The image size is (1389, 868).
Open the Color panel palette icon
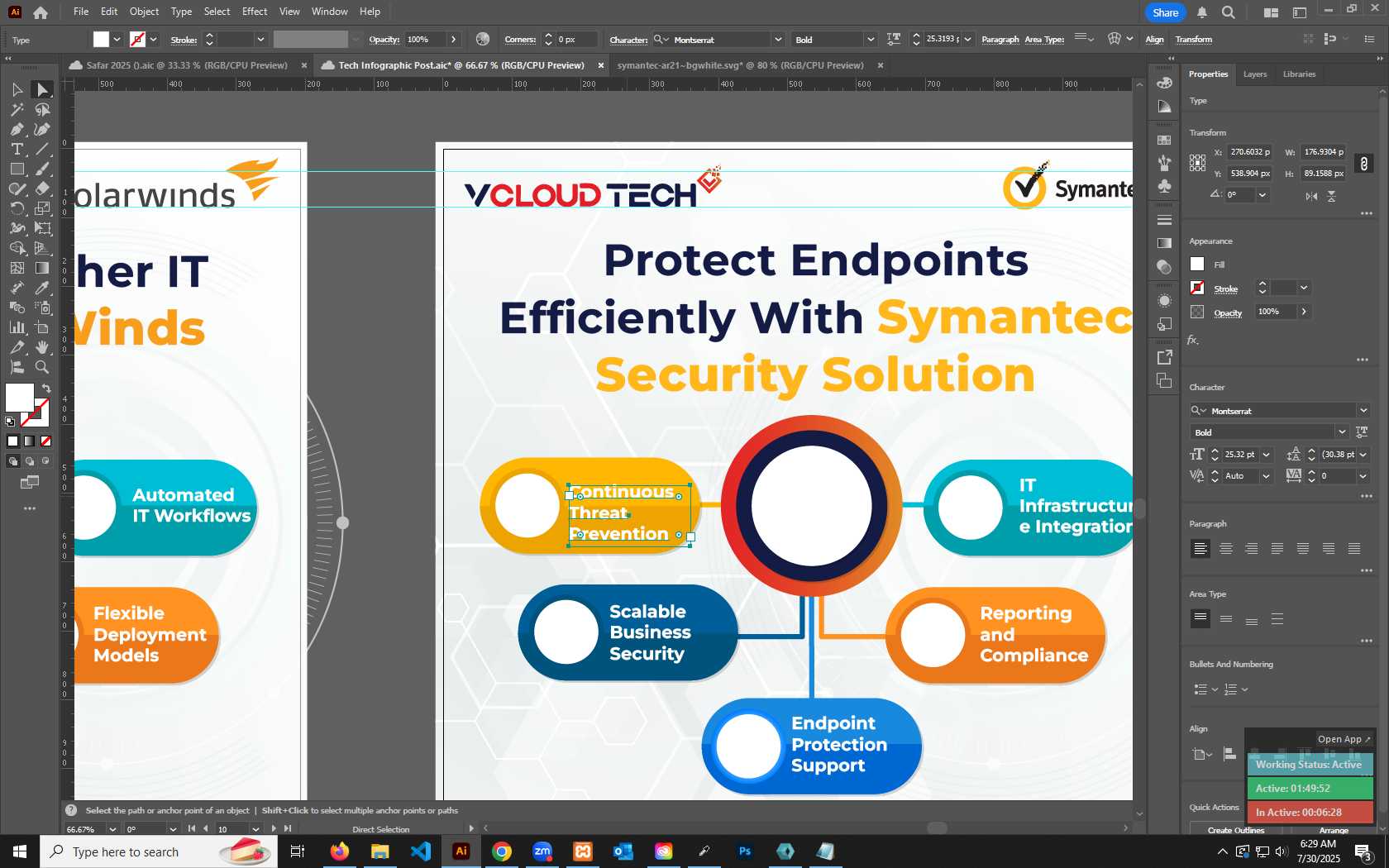tap(1164, 83)
